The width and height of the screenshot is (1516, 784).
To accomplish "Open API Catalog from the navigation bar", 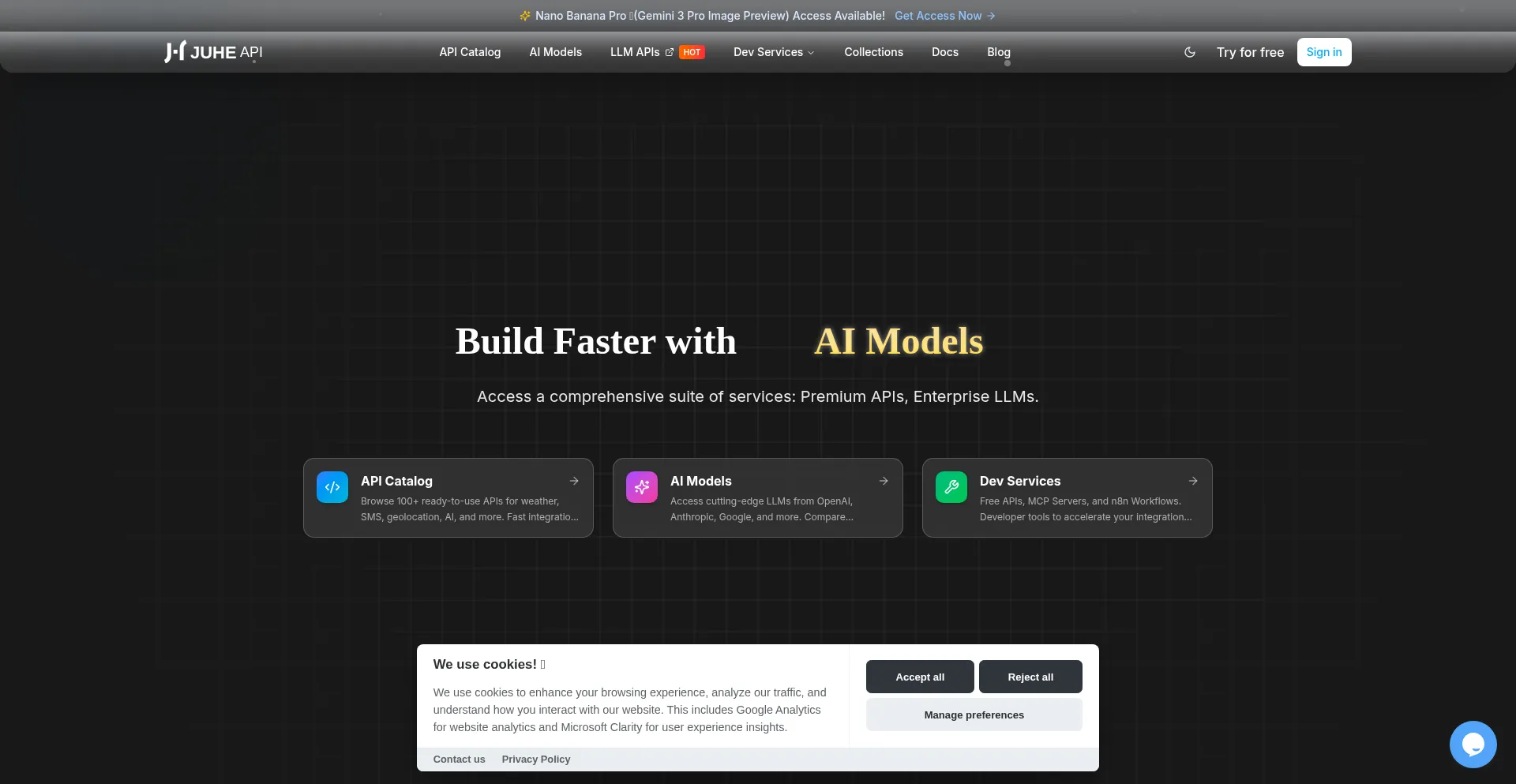I will click(x=470, y=52).
